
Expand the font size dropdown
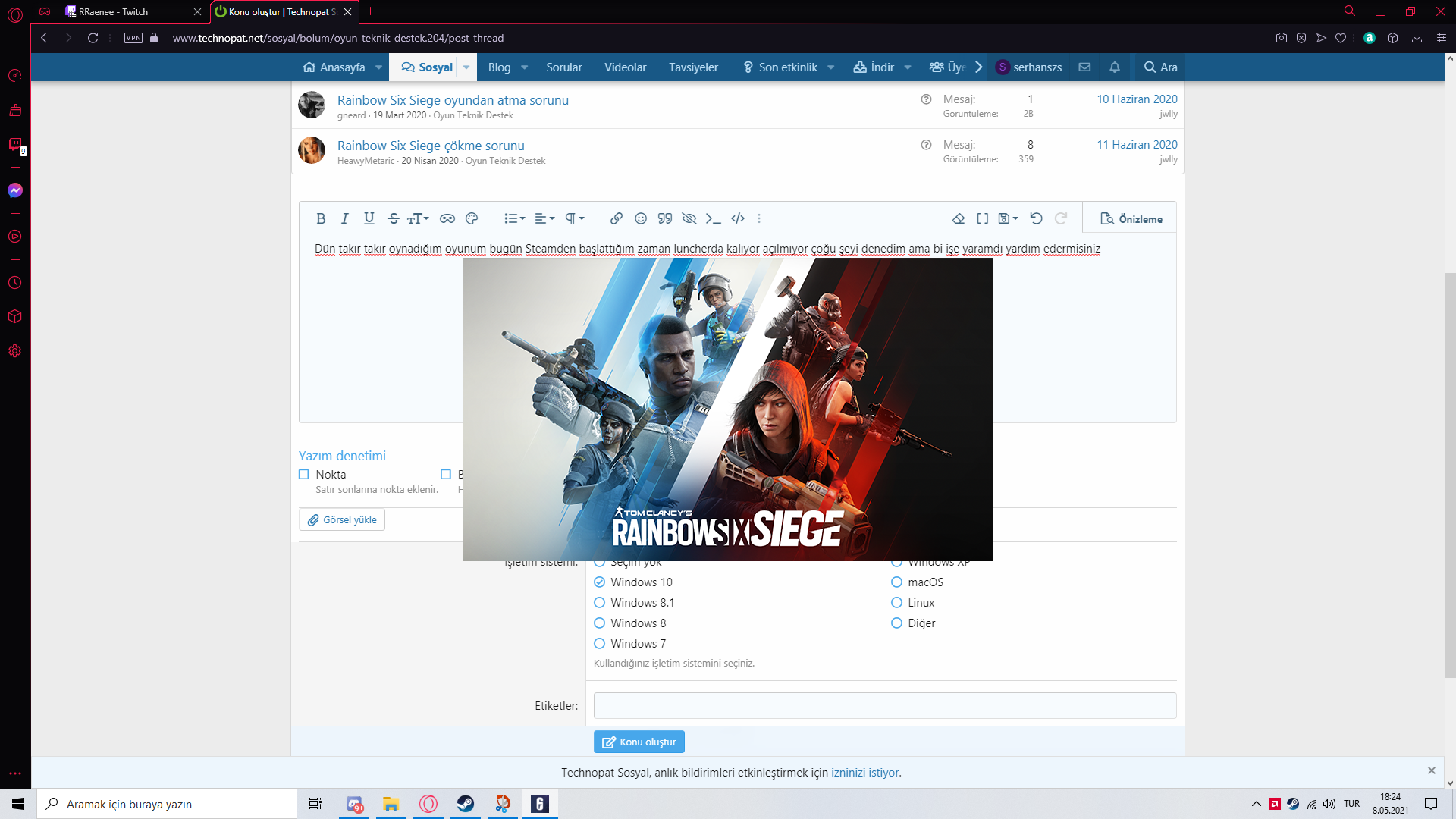pyautogui.click(x=418, y=218)
